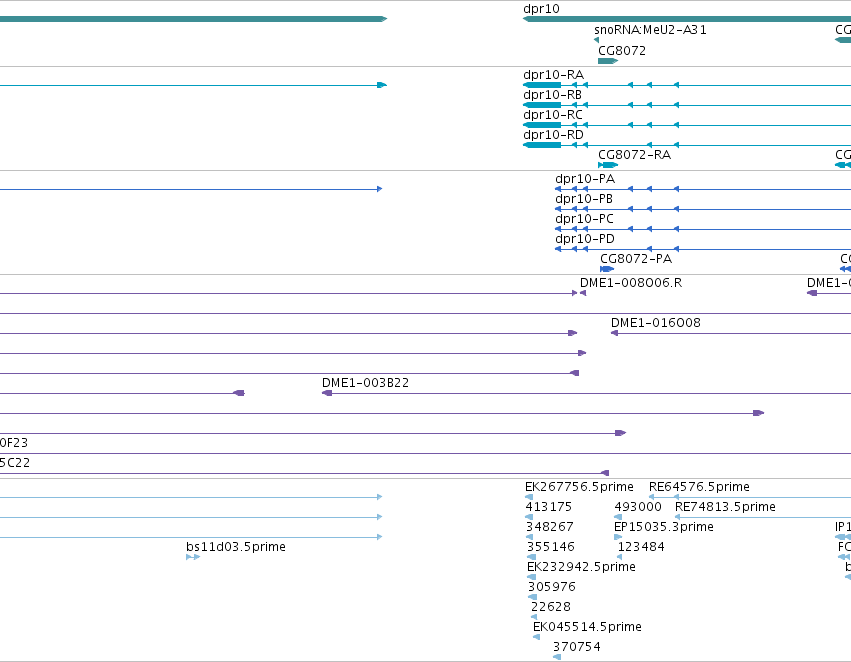Click the dpr10 gene label

click(x=541, y=9)
